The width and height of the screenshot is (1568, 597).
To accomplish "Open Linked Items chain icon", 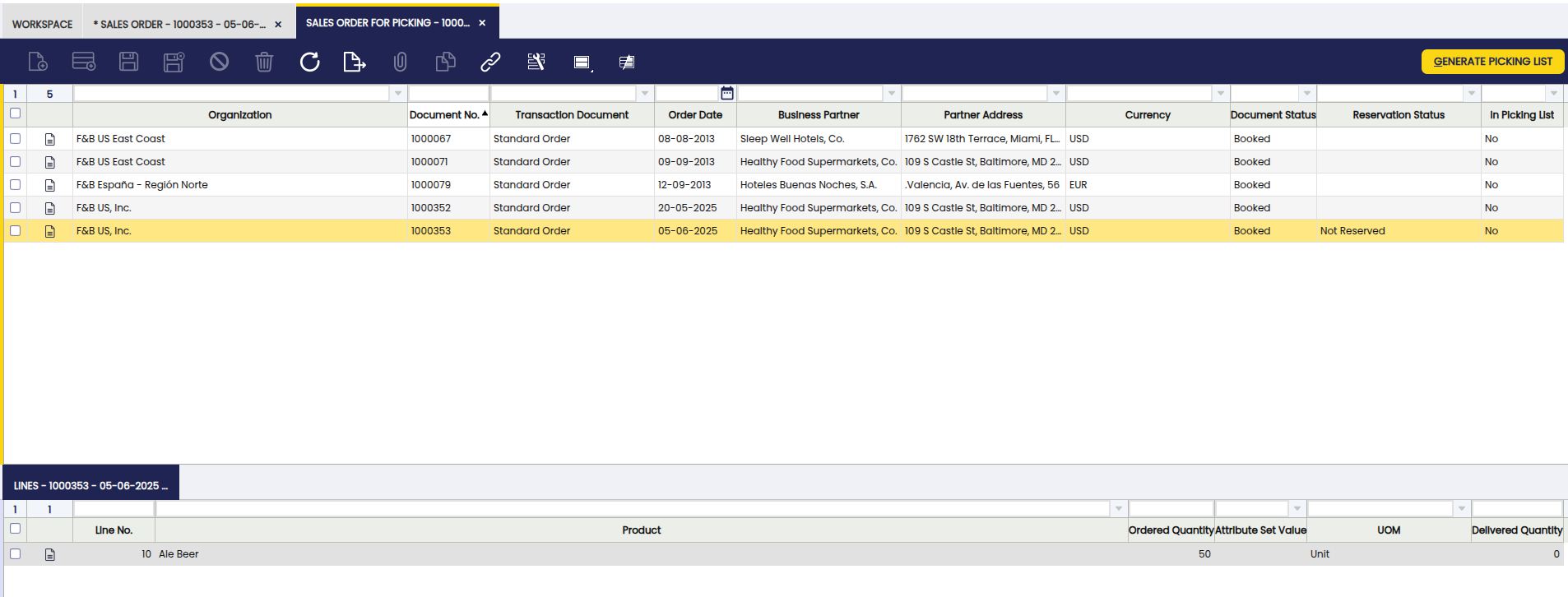I will pyautogui.click(x=490, y=62).
